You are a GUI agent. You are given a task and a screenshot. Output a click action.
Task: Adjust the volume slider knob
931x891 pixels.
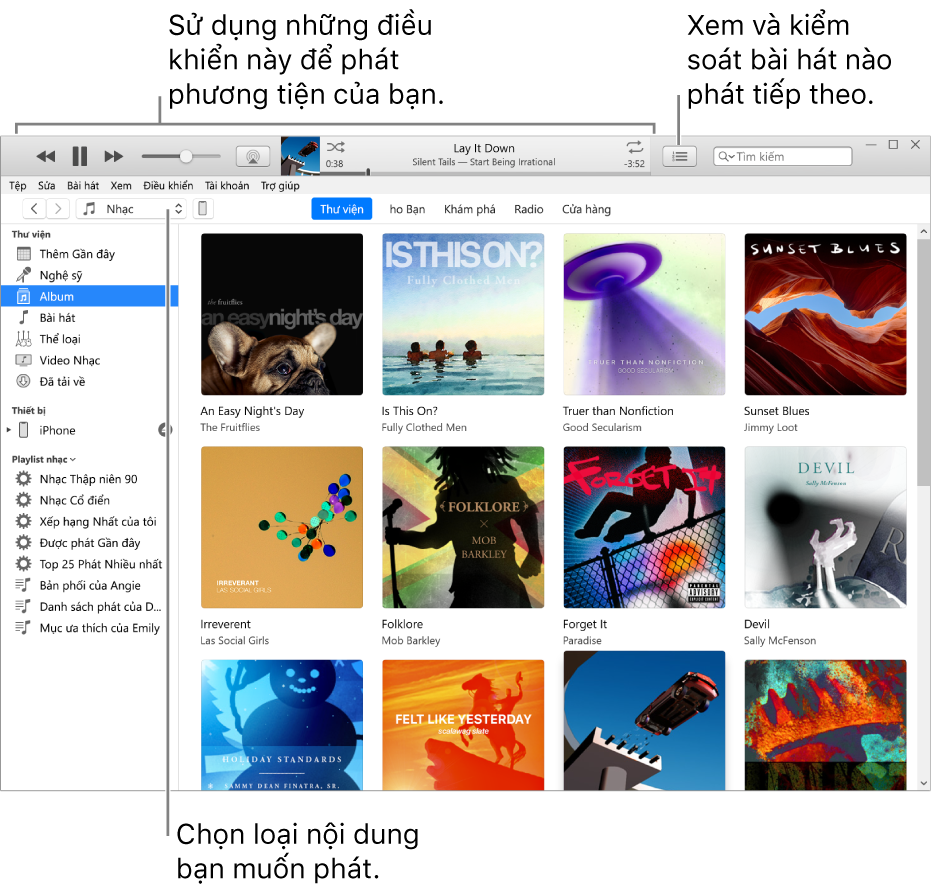(x=186, y=156)
